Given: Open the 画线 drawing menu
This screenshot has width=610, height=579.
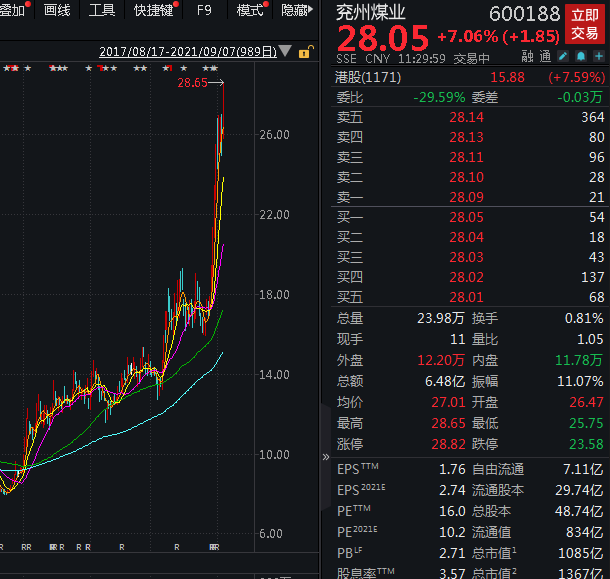Looking at the screenshot, I should (57, 10).
